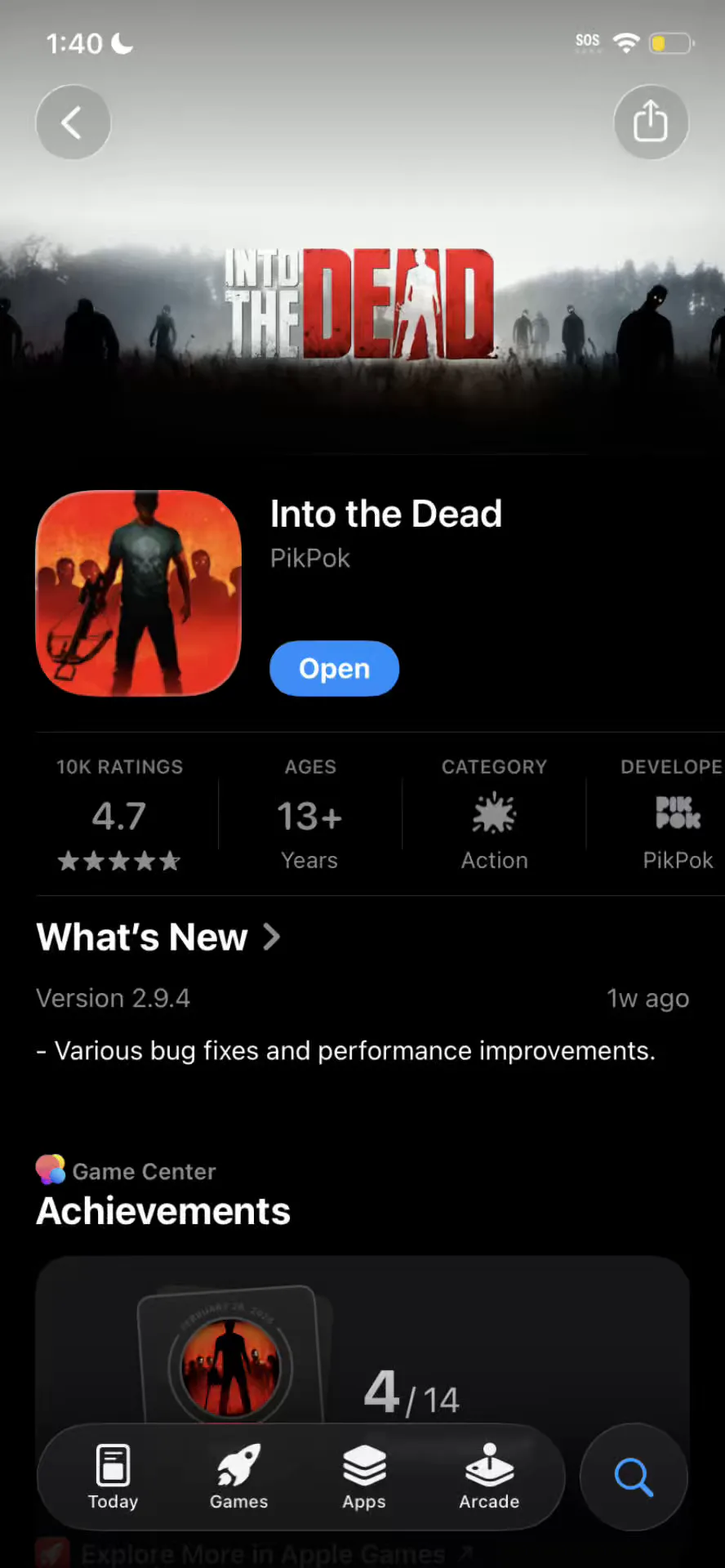Tap the Into the Dead banner artwork
The width and height of the screenshot is (725, 1568).
point(360,304)
